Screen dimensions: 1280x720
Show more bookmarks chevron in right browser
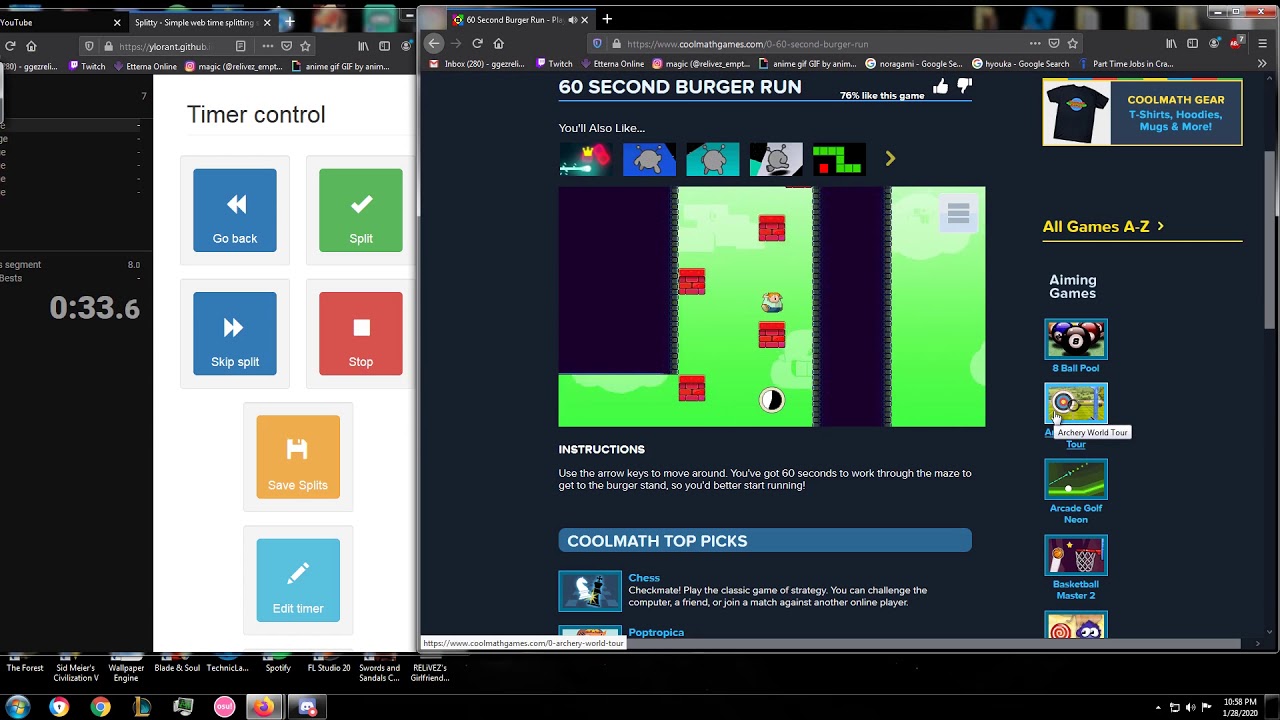pos(1262,64)
